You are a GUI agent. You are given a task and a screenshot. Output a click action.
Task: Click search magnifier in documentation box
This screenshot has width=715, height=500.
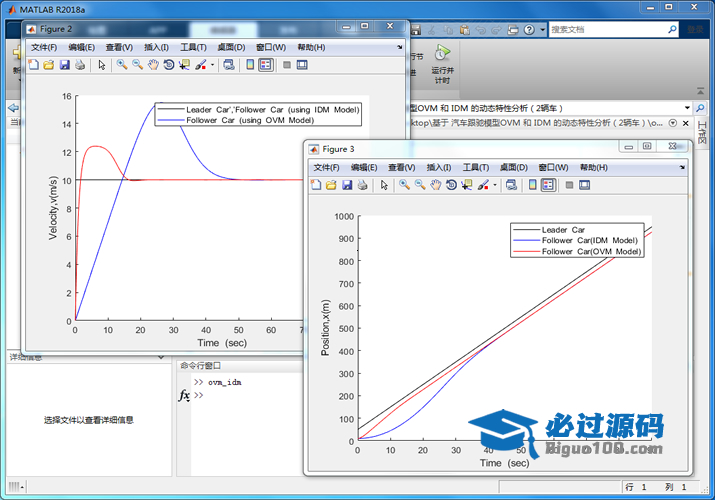pos(672,30)
